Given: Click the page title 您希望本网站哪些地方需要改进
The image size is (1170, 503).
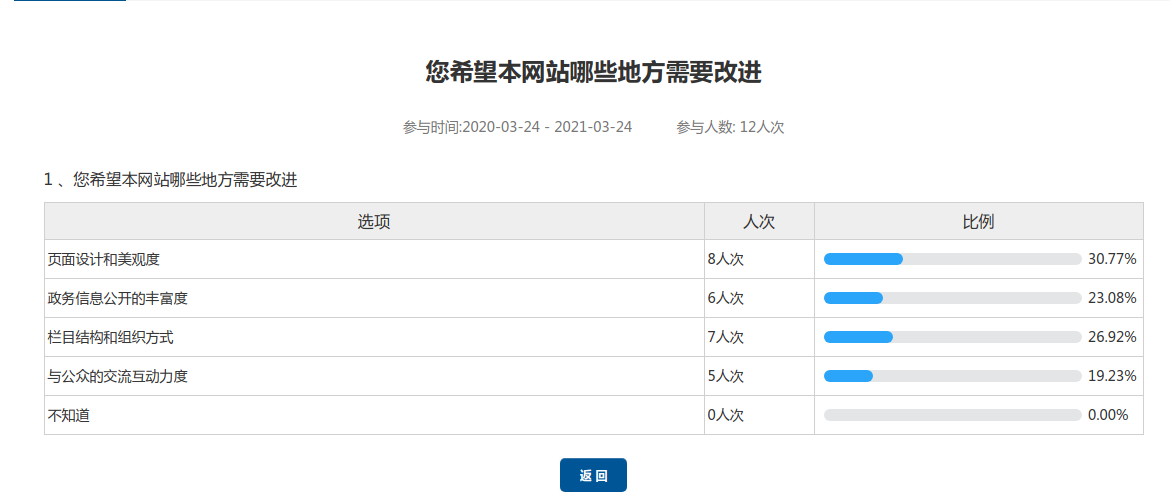Looking at the screenshot, I should click(x=593, y=73).
